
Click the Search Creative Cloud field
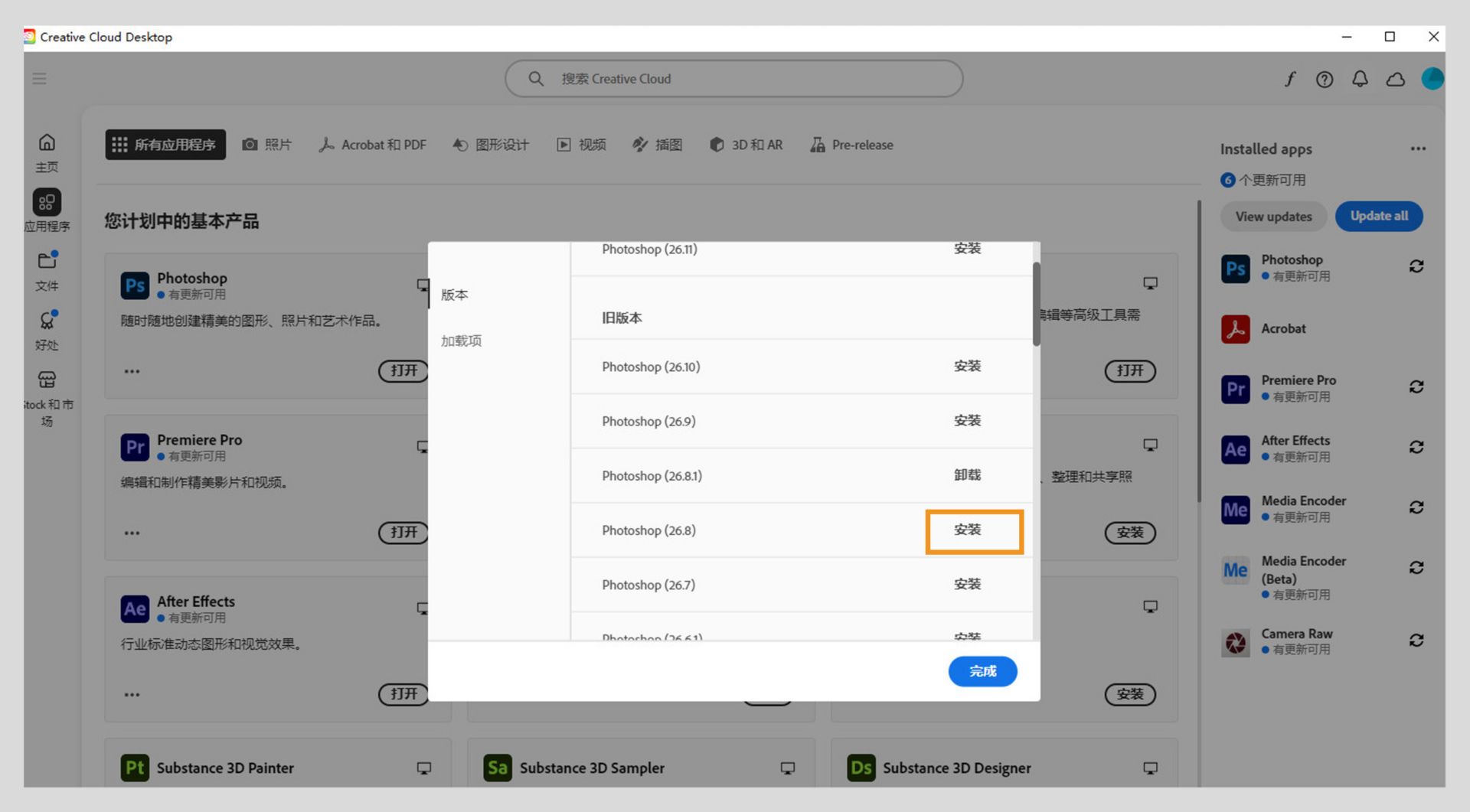(x=733, y=79)
